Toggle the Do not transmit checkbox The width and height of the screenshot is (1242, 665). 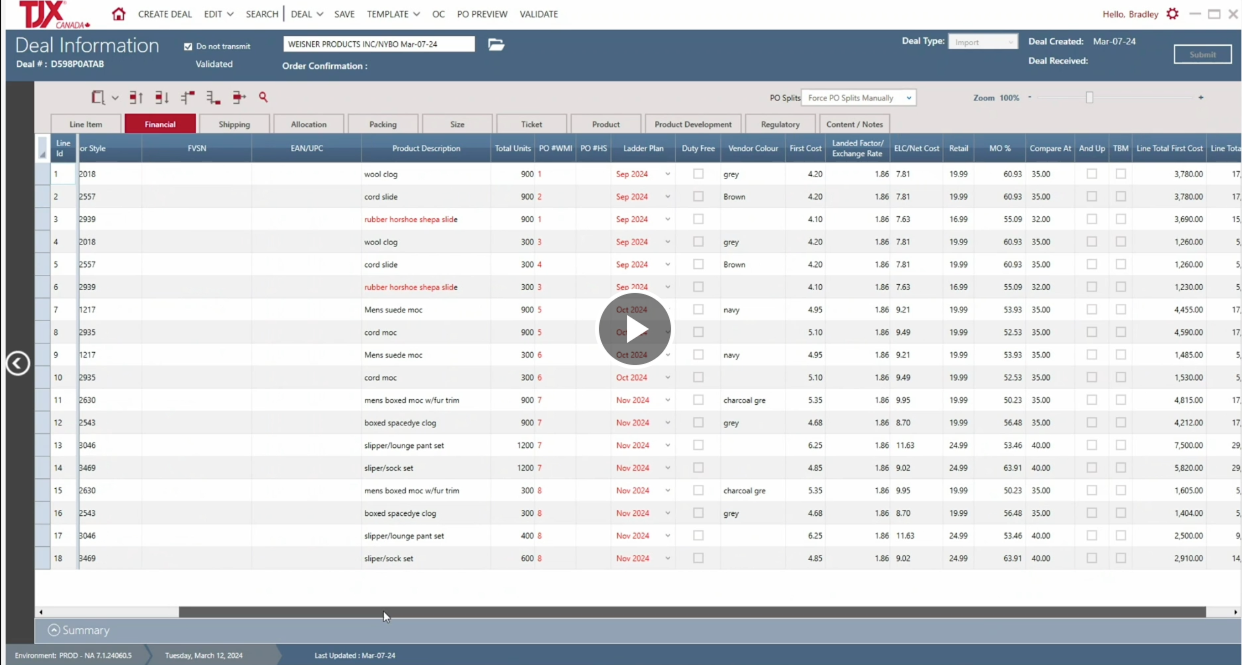pyautogui.click(x=188, y=46)
